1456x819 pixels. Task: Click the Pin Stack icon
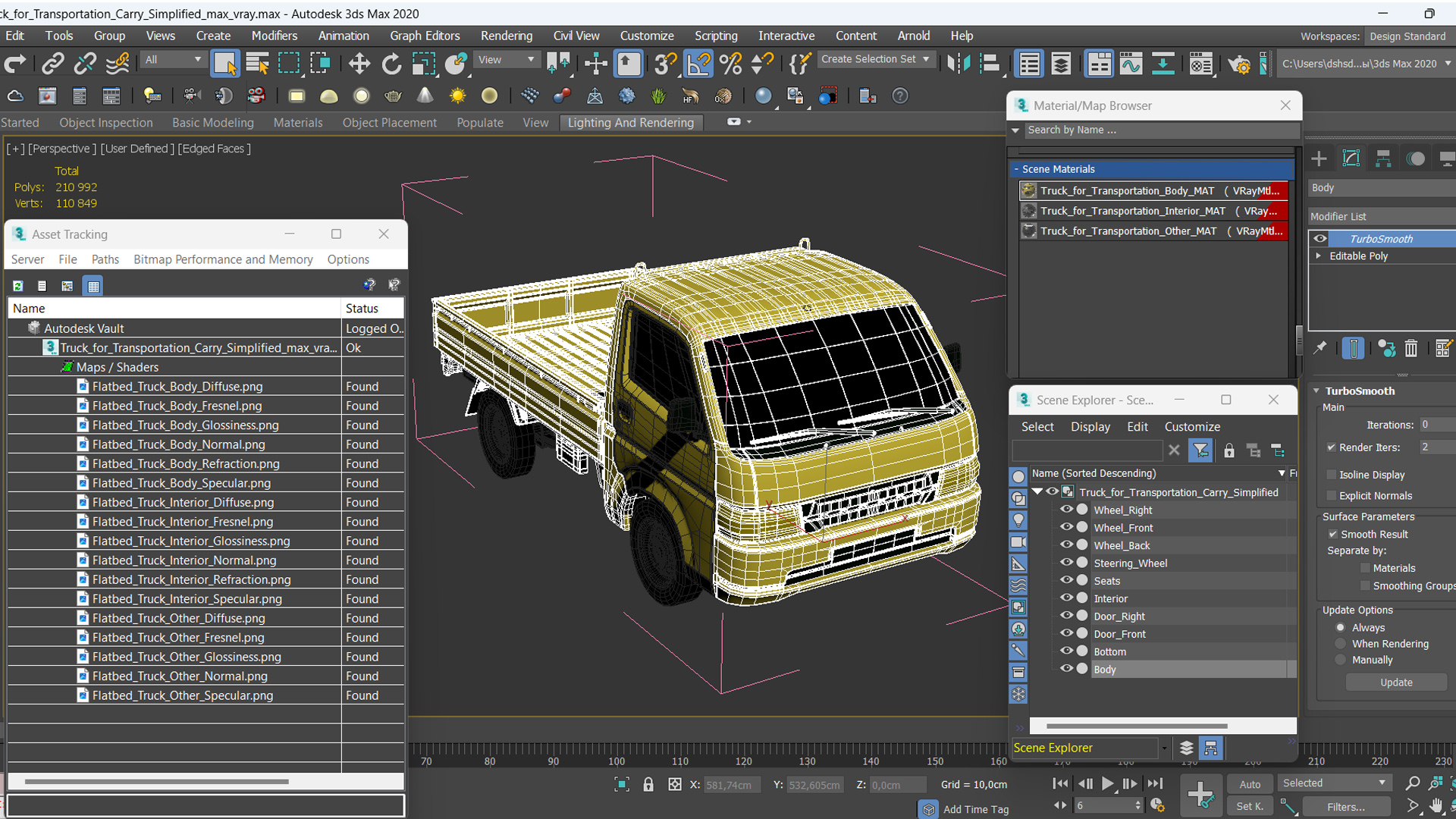pos(1320,348)
